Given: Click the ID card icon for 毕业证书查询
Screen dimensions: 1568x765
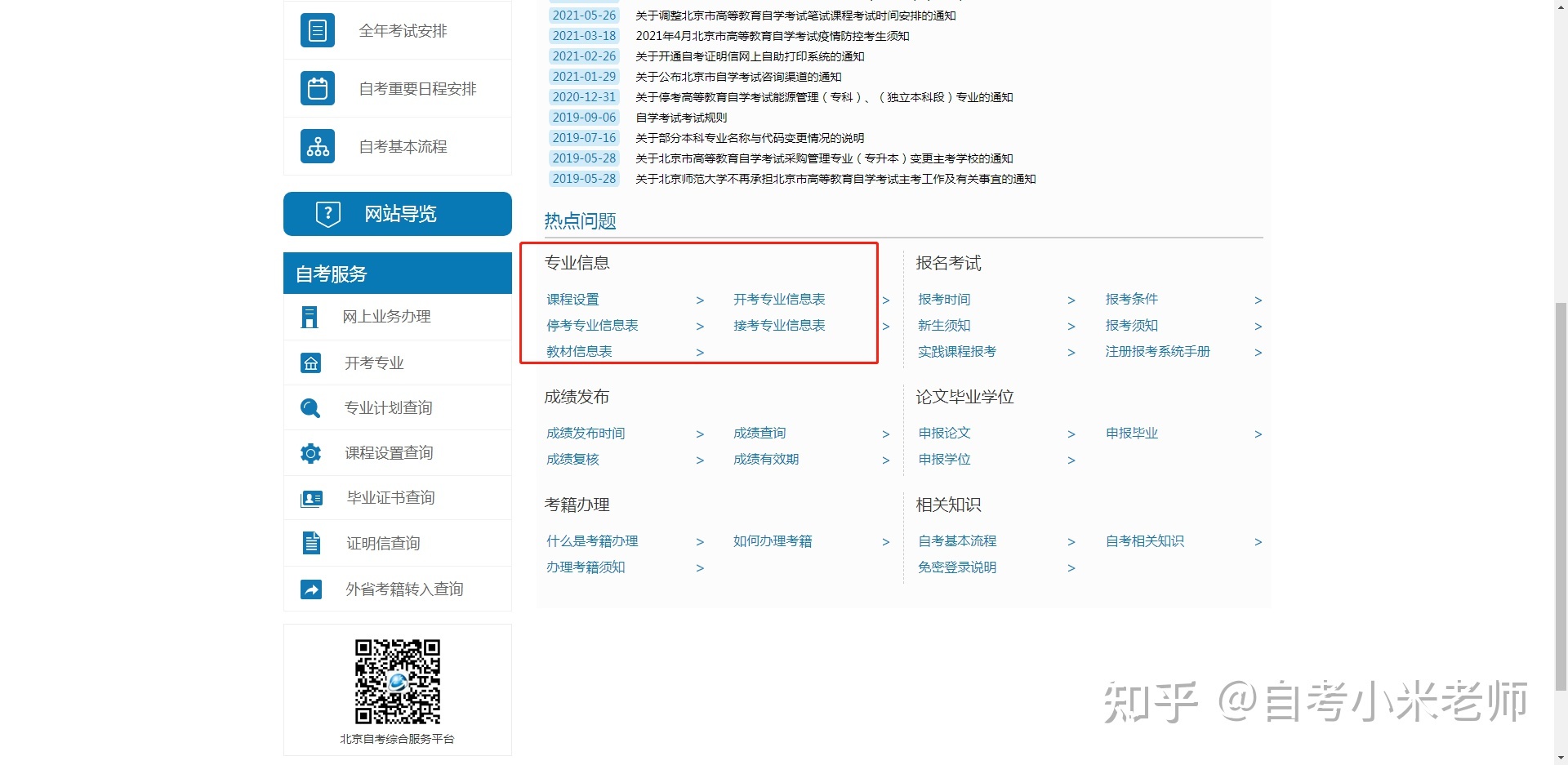Looking at the screenshot, I should [x=311, y=498].
